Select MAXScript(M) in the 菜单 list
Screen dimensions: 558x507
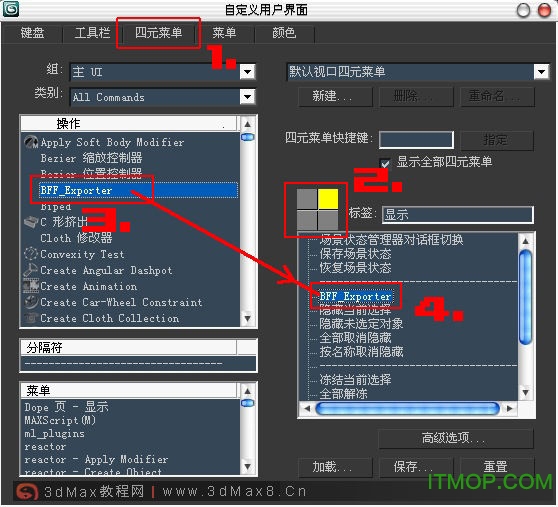coord(60,420)
